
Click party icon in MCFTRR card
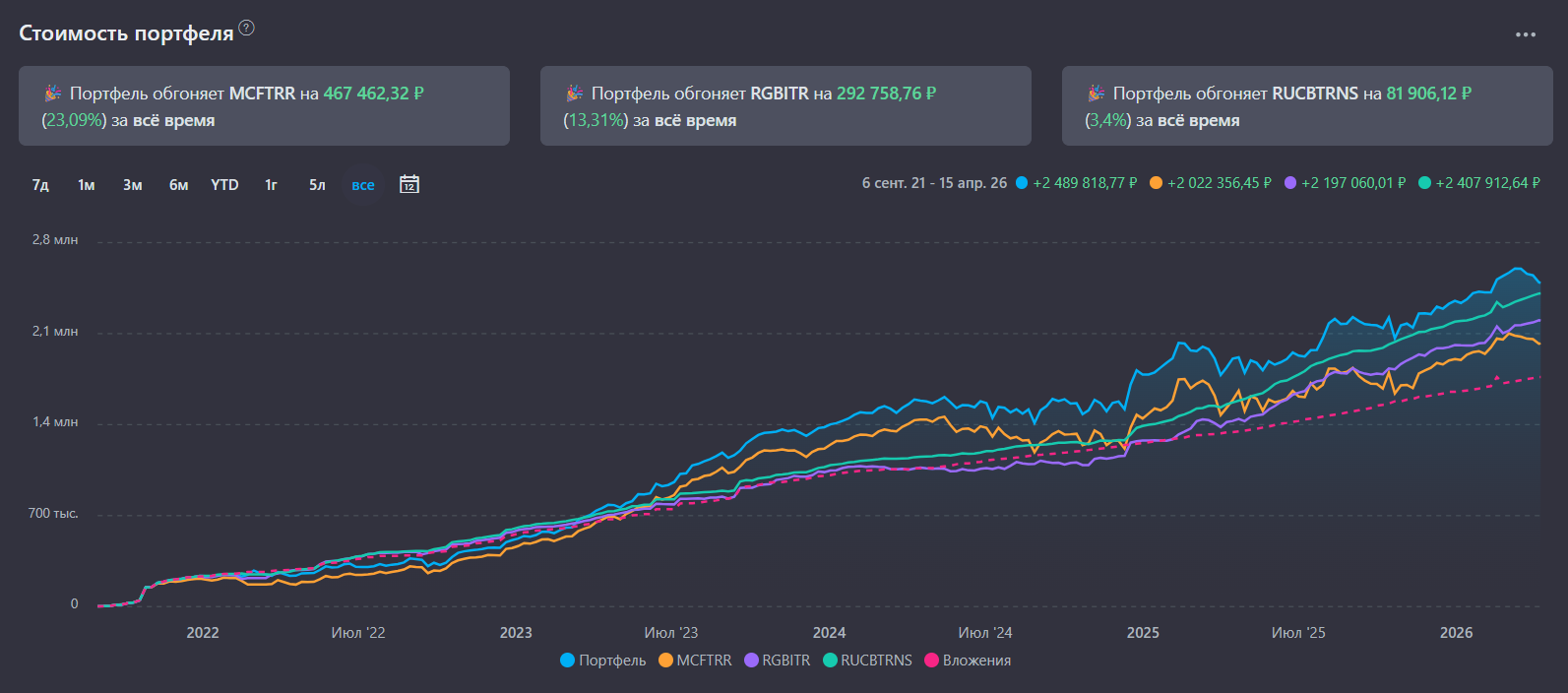pyautogui.click(x=53, y=94)
